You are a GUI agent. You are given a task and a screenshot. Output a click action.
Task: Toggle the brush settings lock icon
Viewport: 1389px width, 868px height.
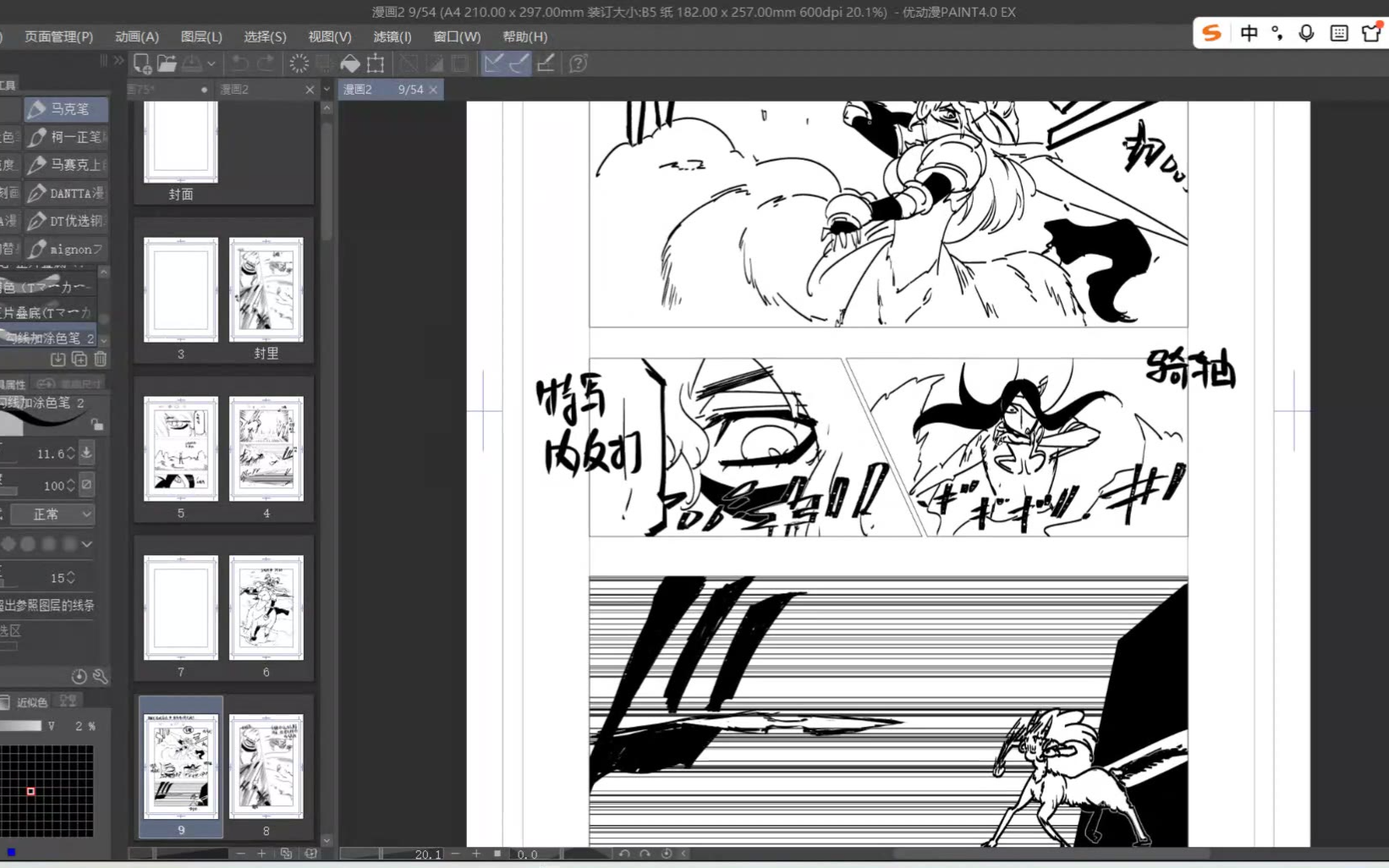97,424
